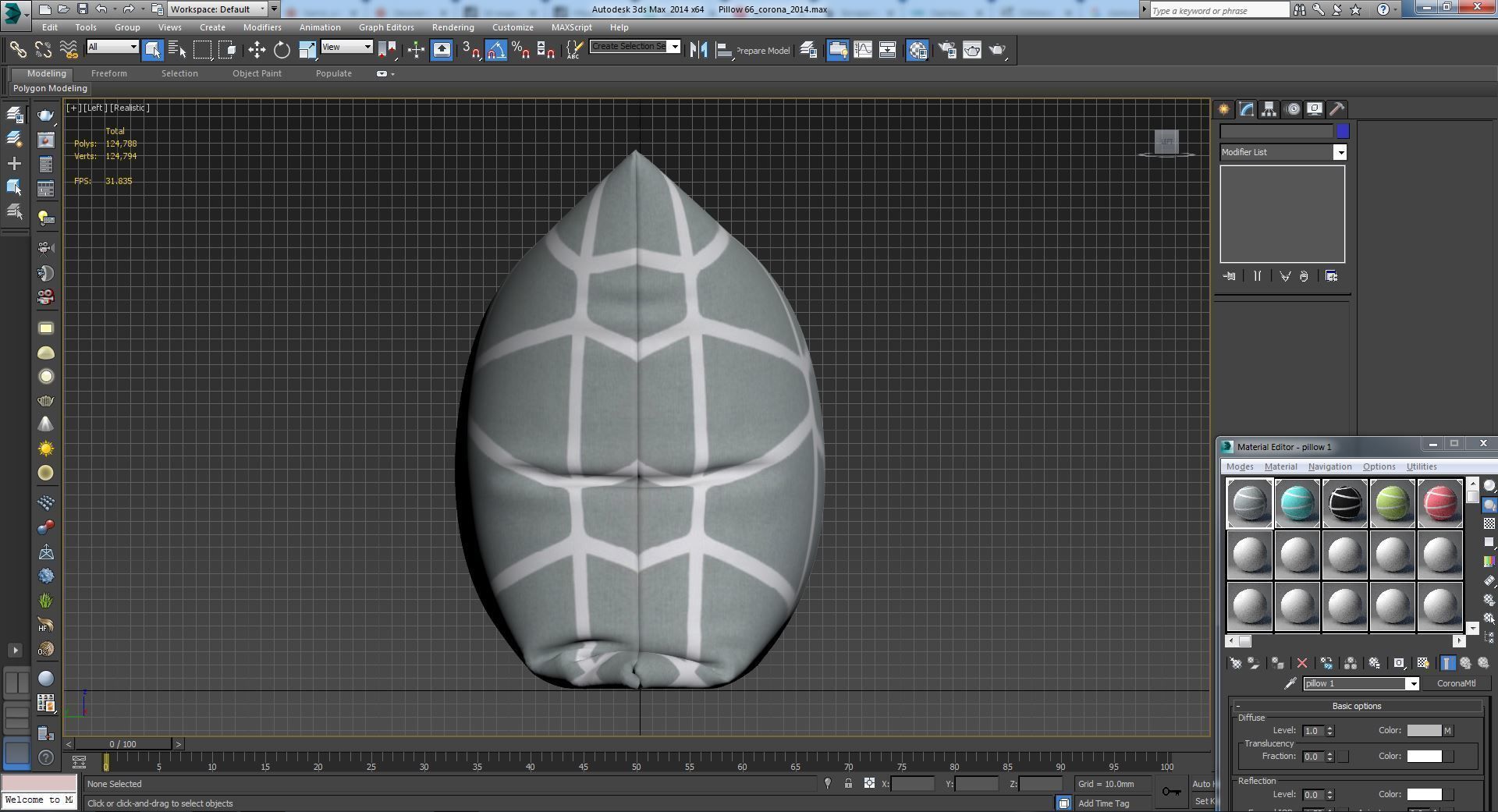The image size is (1498, 812).
Task: Click the Select and Link tool
Action: 17,50
